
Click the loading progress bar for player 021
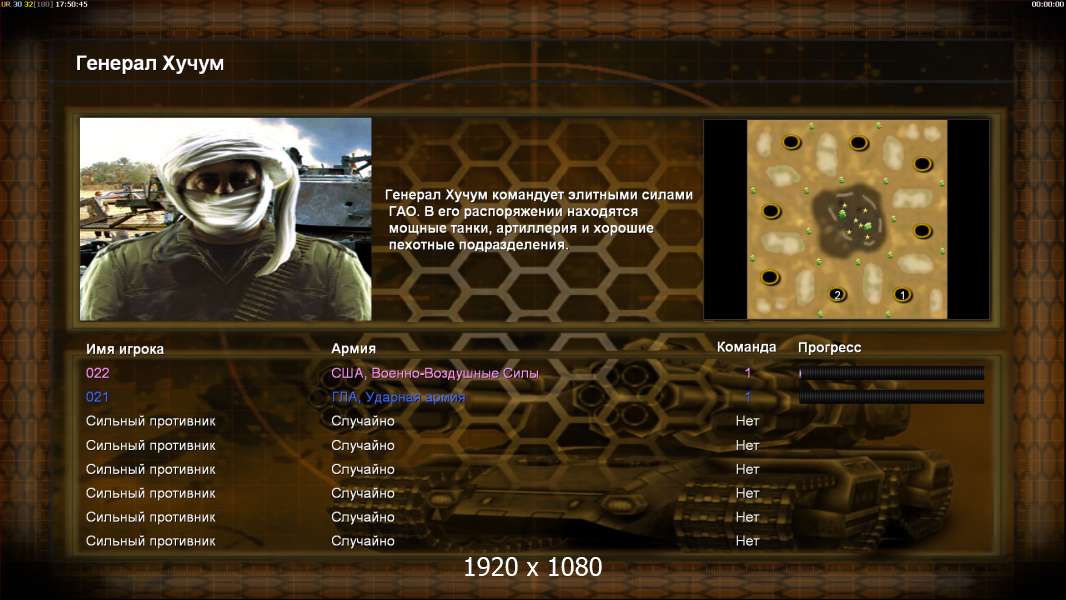click(x=891, y=396)
